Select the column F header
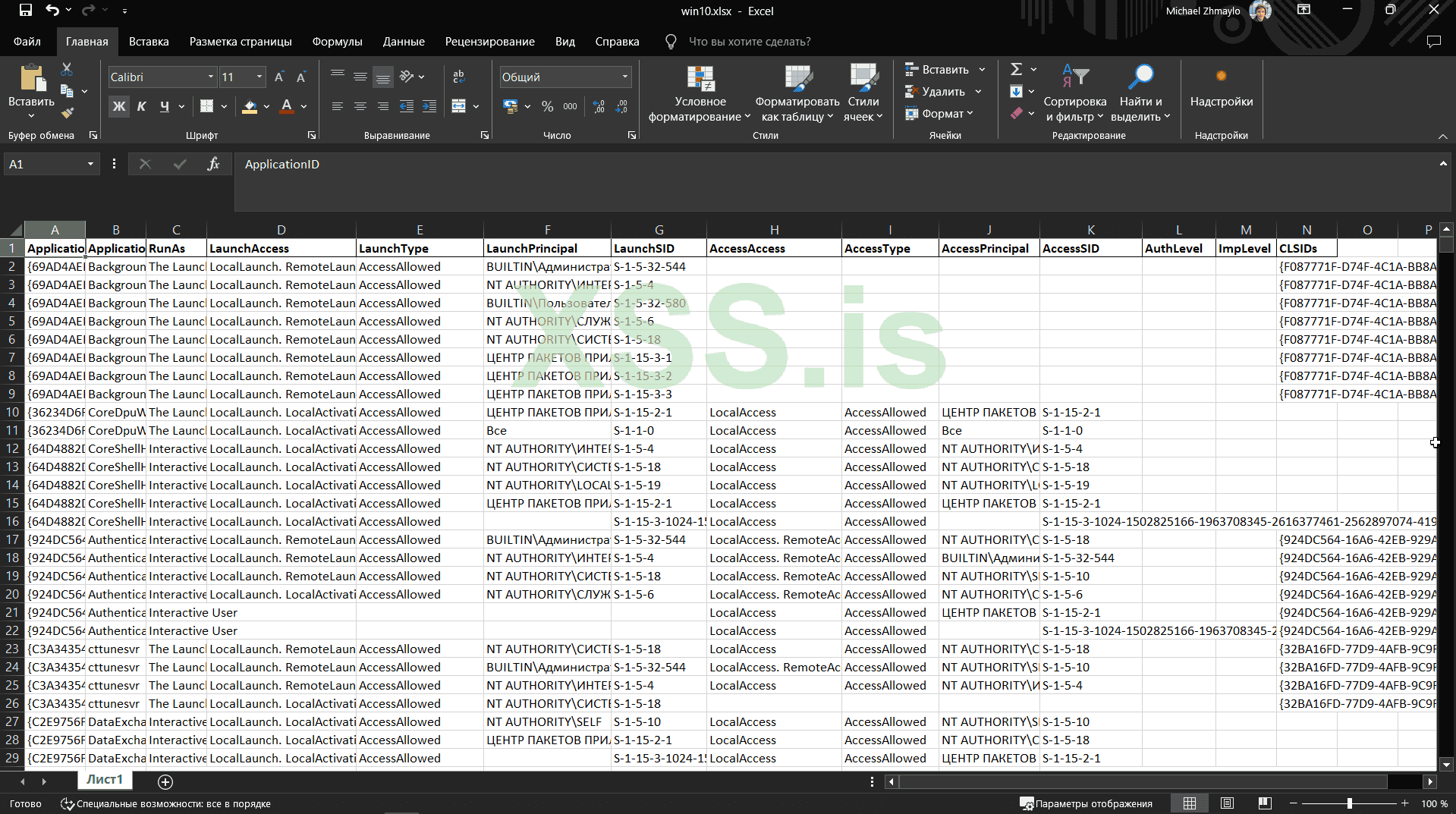1456x814 pixels. click(547, 230)
